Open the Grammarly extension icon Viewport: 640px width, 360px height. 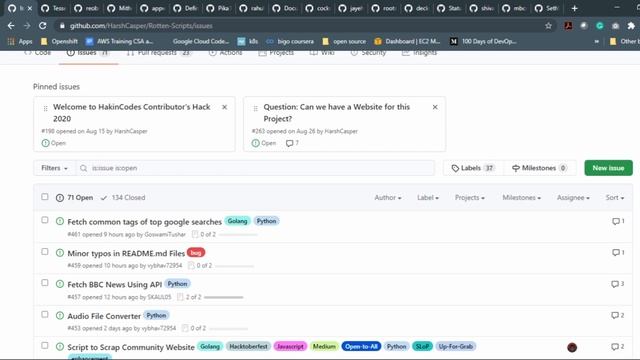coord(600,26)
